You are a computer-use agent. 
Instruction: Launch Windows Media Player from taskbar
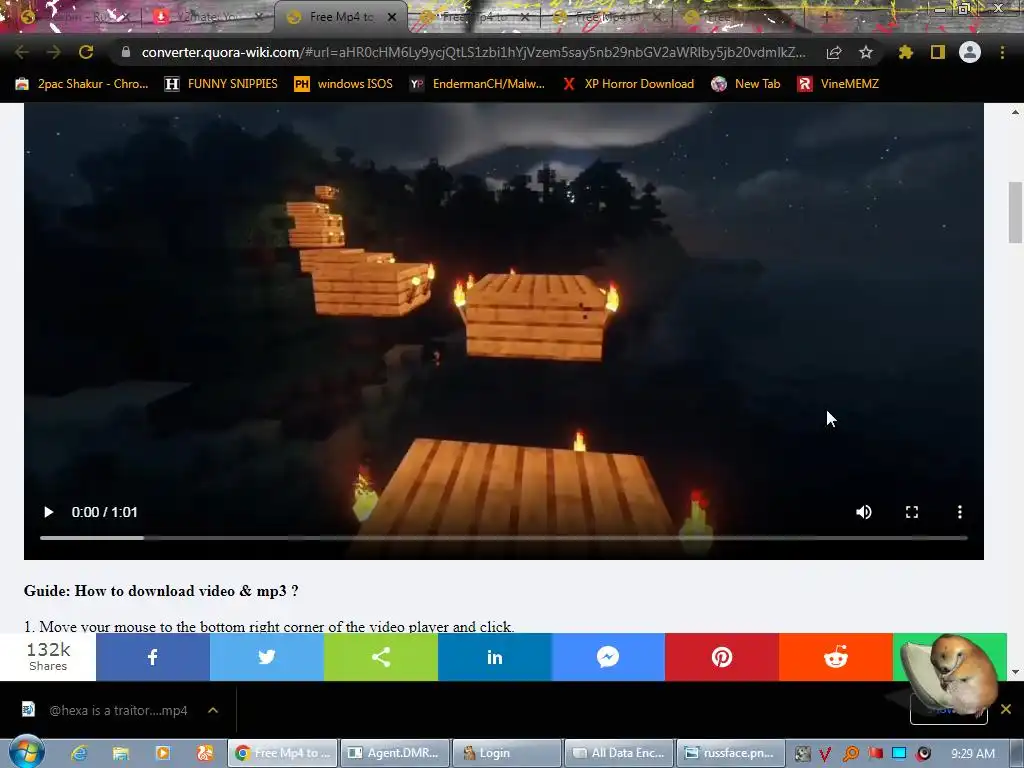click(x=163, y=753)
